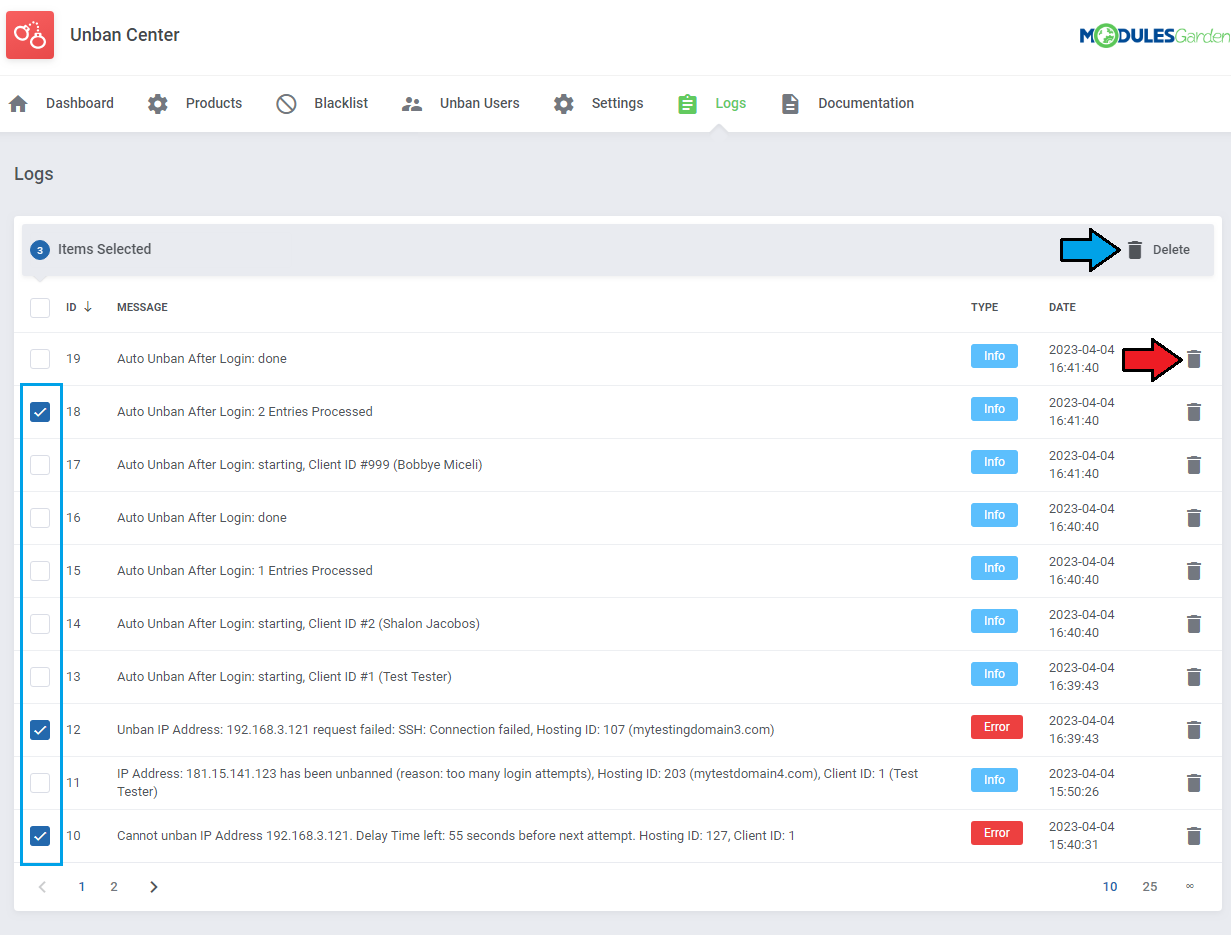Screen dimensions: 1231x935
Task: Delete the 3 selected items
Action: pos(1158,250)
